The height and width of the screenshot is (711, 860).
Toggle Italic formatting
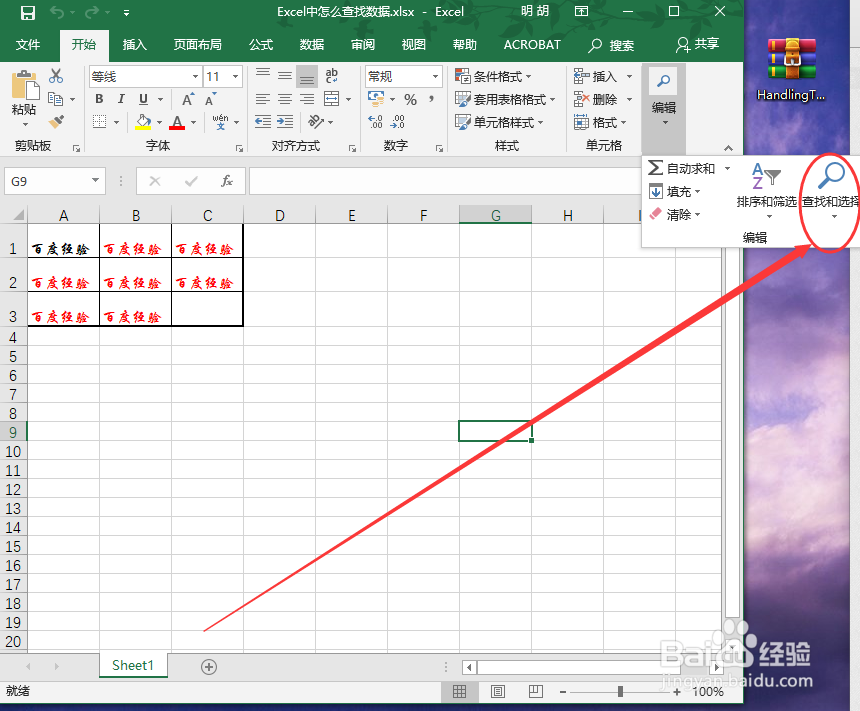(119, 99)
